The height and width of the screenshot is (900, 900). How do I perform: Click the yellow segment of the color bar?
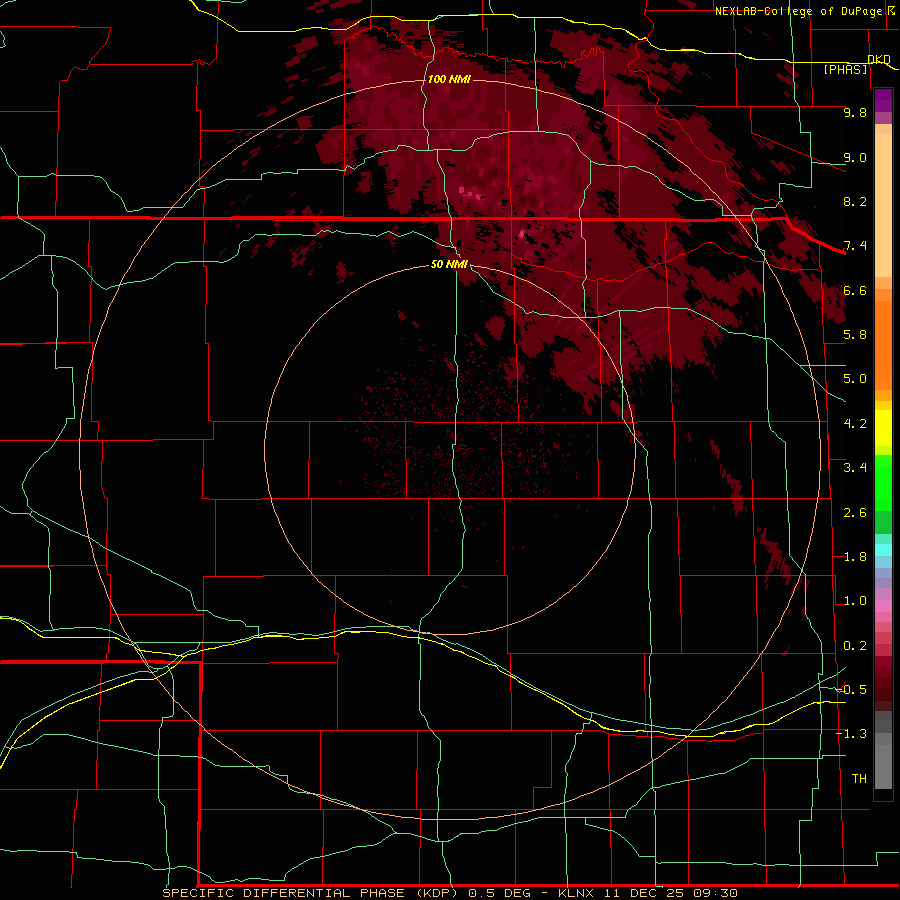coord(883,428)
